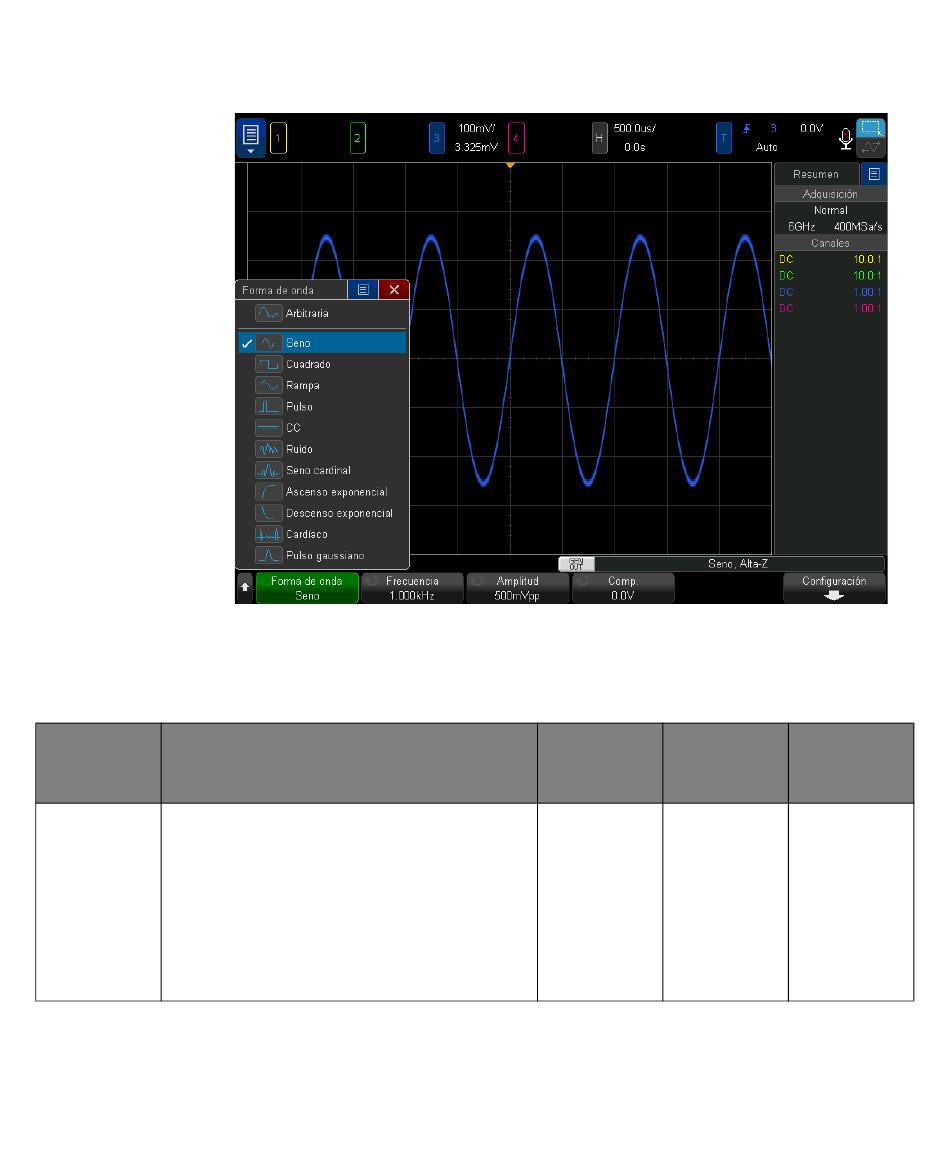Open the Forma de onda softkey menu
This screenshot has width=950, height=1165.
coord(307,588)
